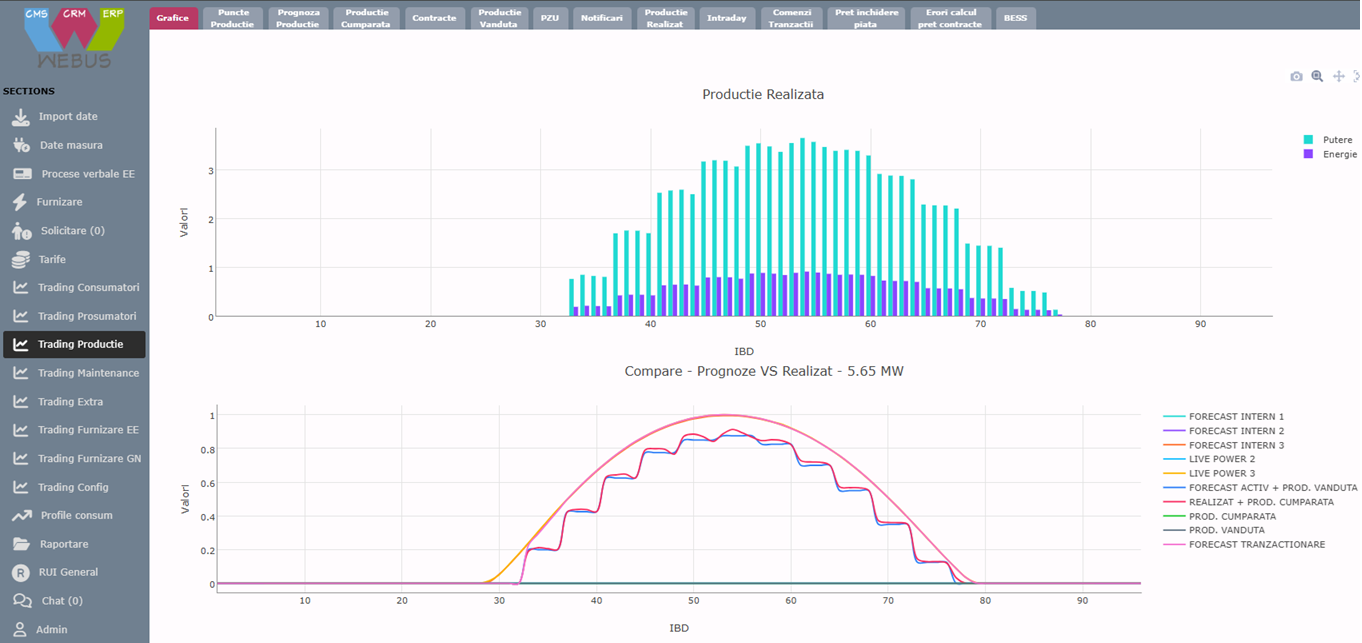Click the Raportare folder icon
This screenshot has width=1362, height=643.
coord(21,544)
